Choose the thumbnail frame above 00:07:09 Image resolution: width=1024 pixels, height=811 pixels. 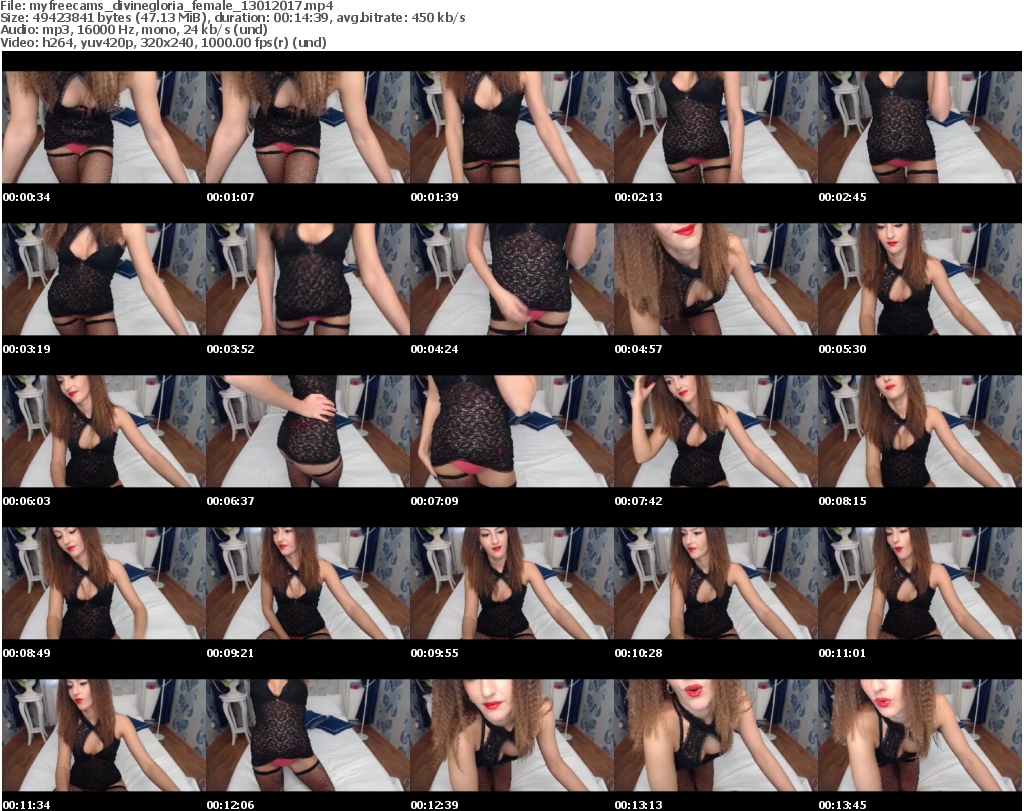point(512,432)
